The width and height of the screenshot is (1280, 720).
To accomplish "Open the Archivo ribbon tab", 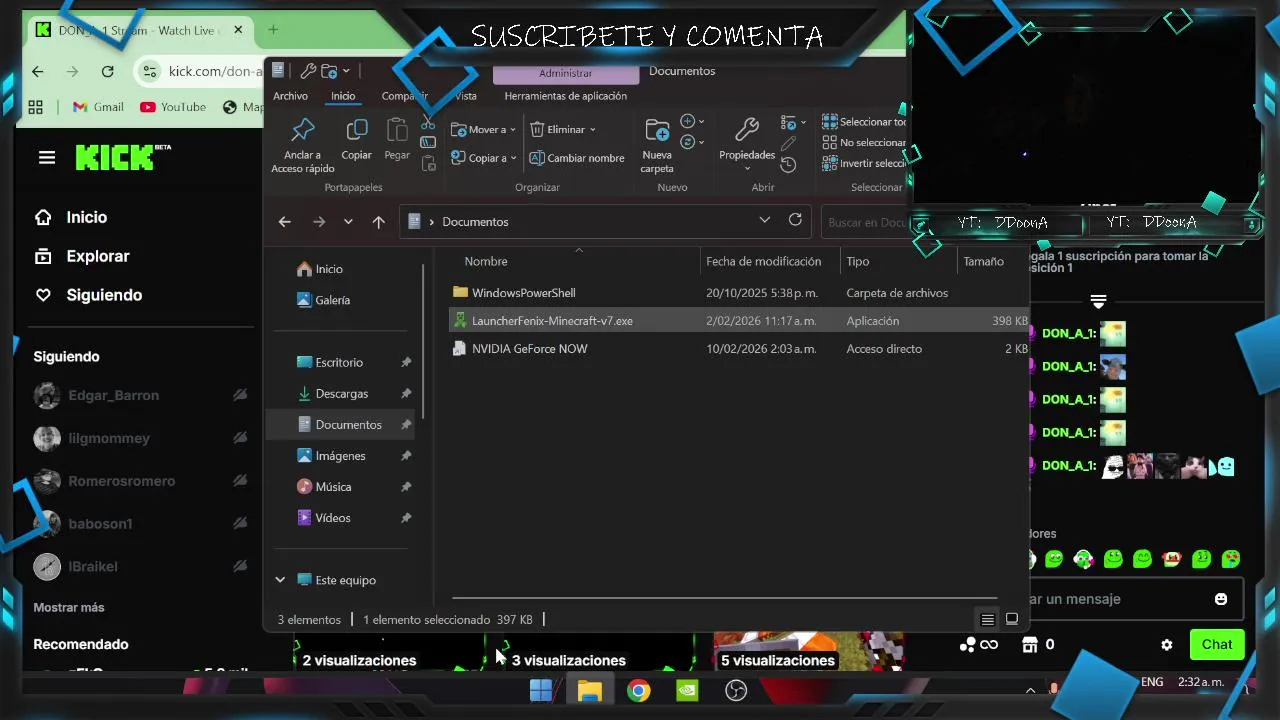I will [x=290, y=96].
